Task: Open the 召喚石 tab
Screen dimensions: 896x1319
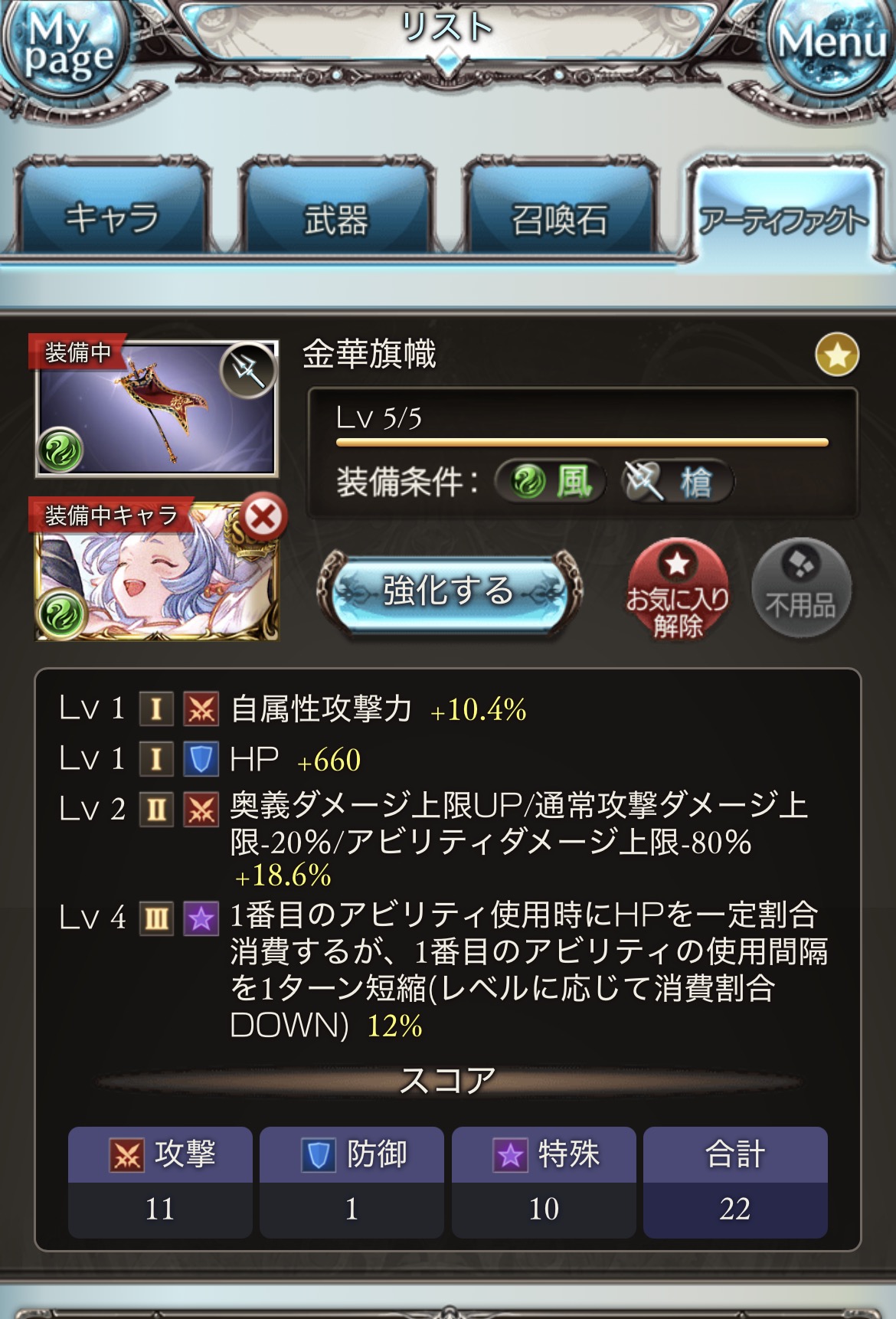Action: click(560, 209)
